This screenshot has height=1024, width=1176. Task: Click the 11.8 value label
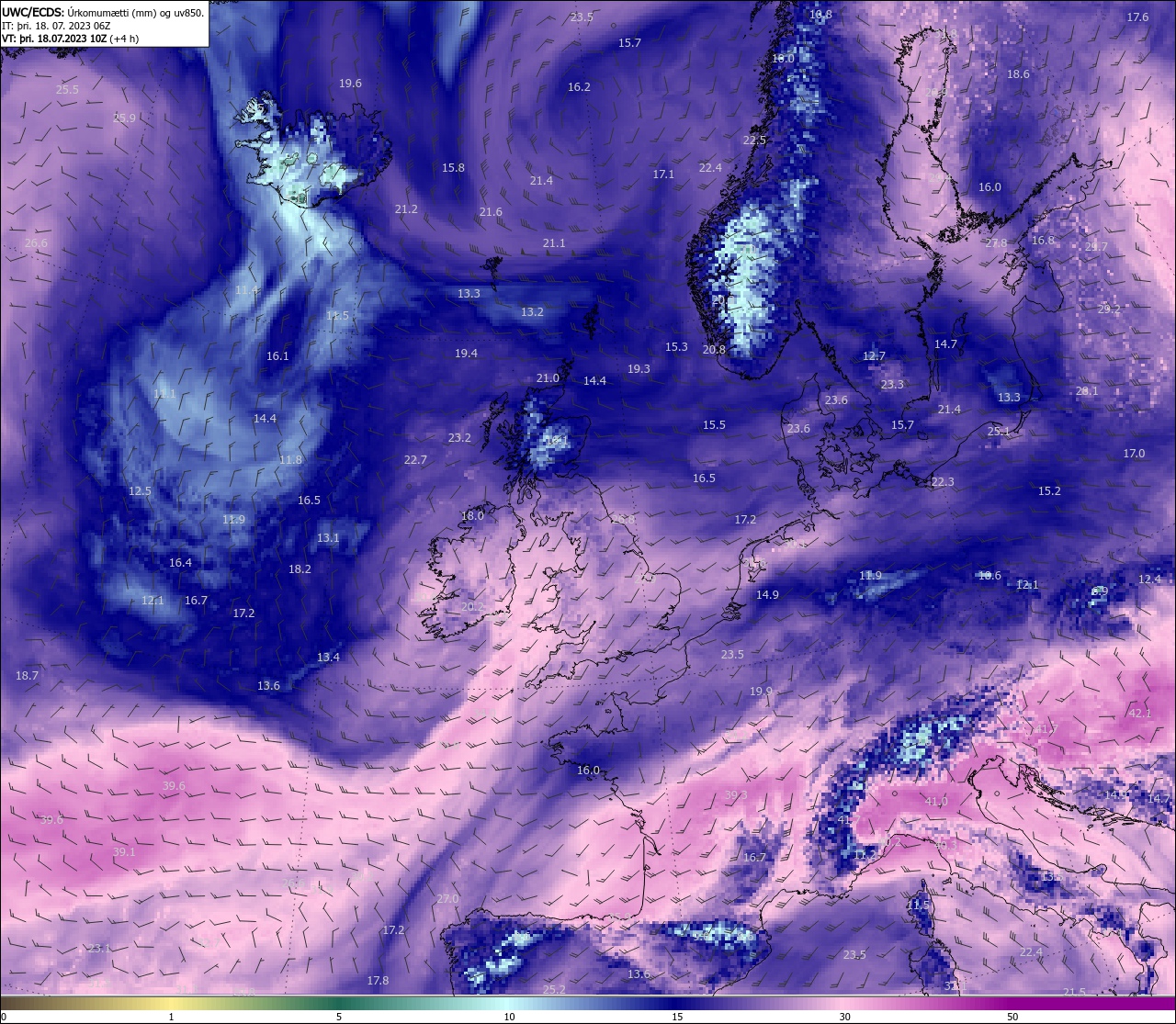point(290,460)
